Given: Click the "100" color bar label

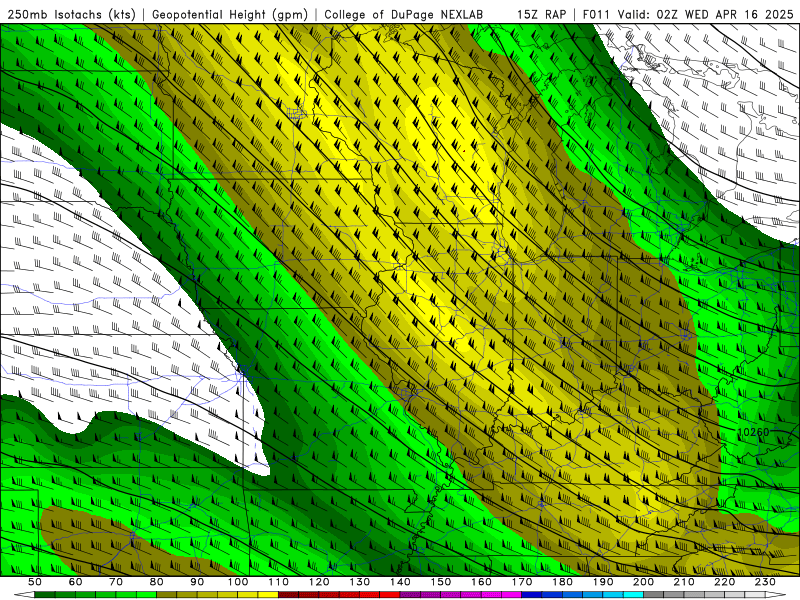Looking at the screenshot, I should [238, 582].
